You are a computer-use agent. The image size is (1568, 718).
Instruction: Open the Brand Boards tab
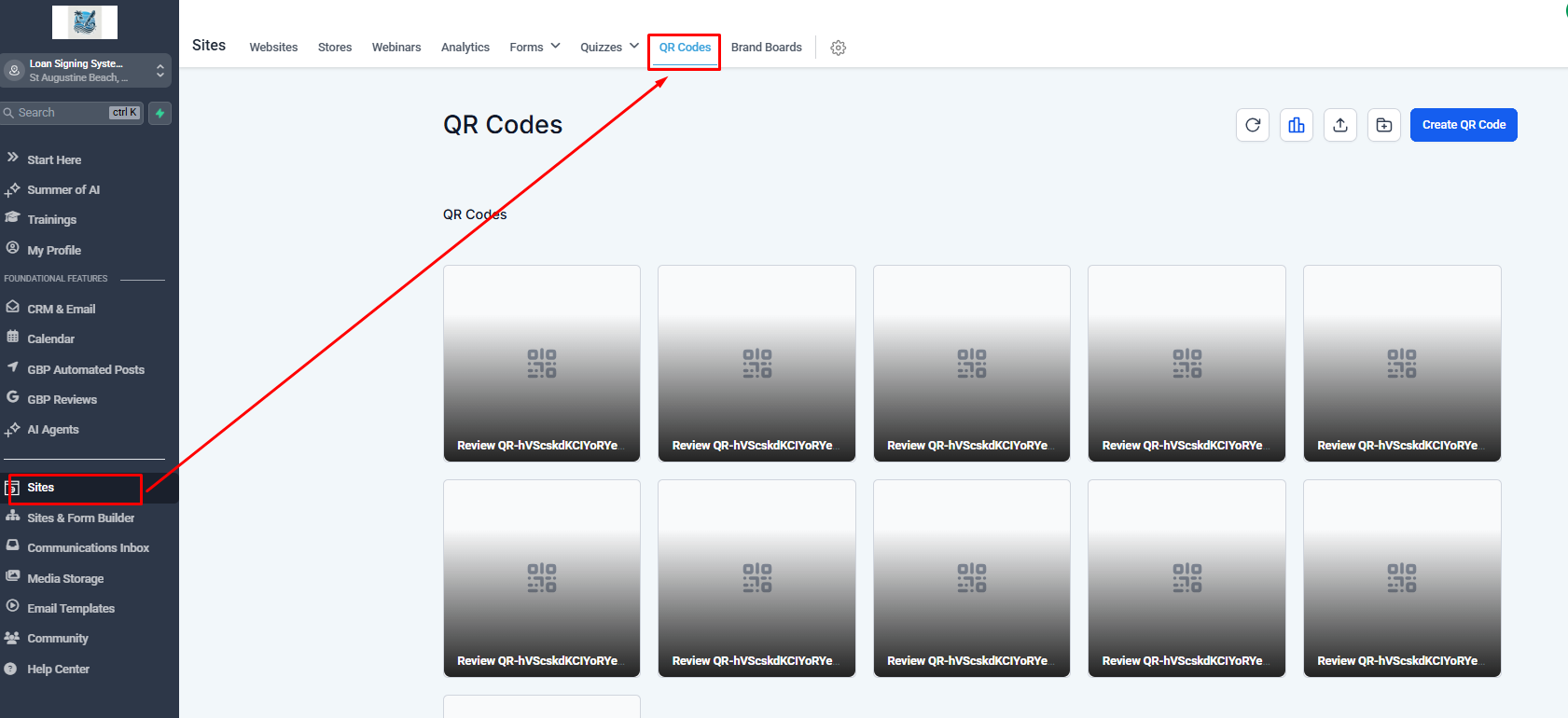pos(767,48)
